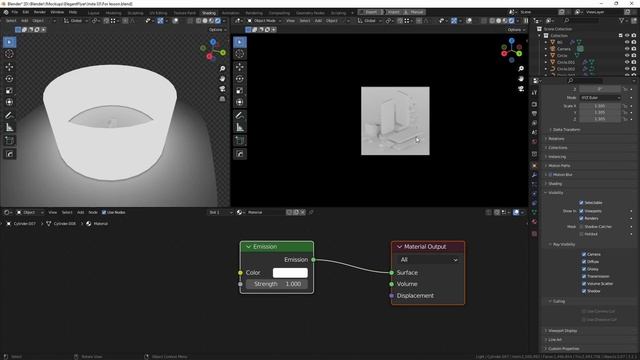The width and height of the screenshot is (640, 360).
Task: Click the Emission Strength value field
Action: [x=277, y=284]
